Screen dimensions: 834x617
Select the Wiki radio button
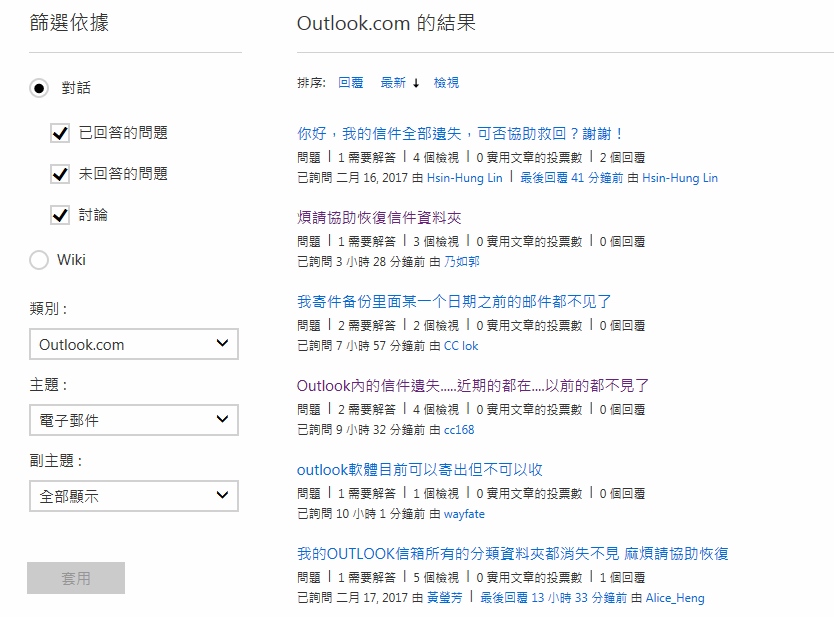pos(39,260)
